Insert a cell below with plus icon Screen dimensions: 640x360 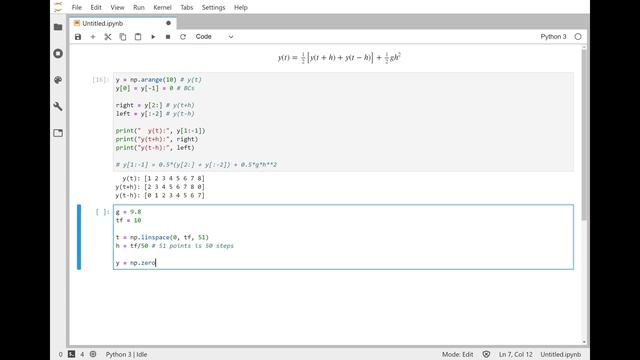coord(93,37)
